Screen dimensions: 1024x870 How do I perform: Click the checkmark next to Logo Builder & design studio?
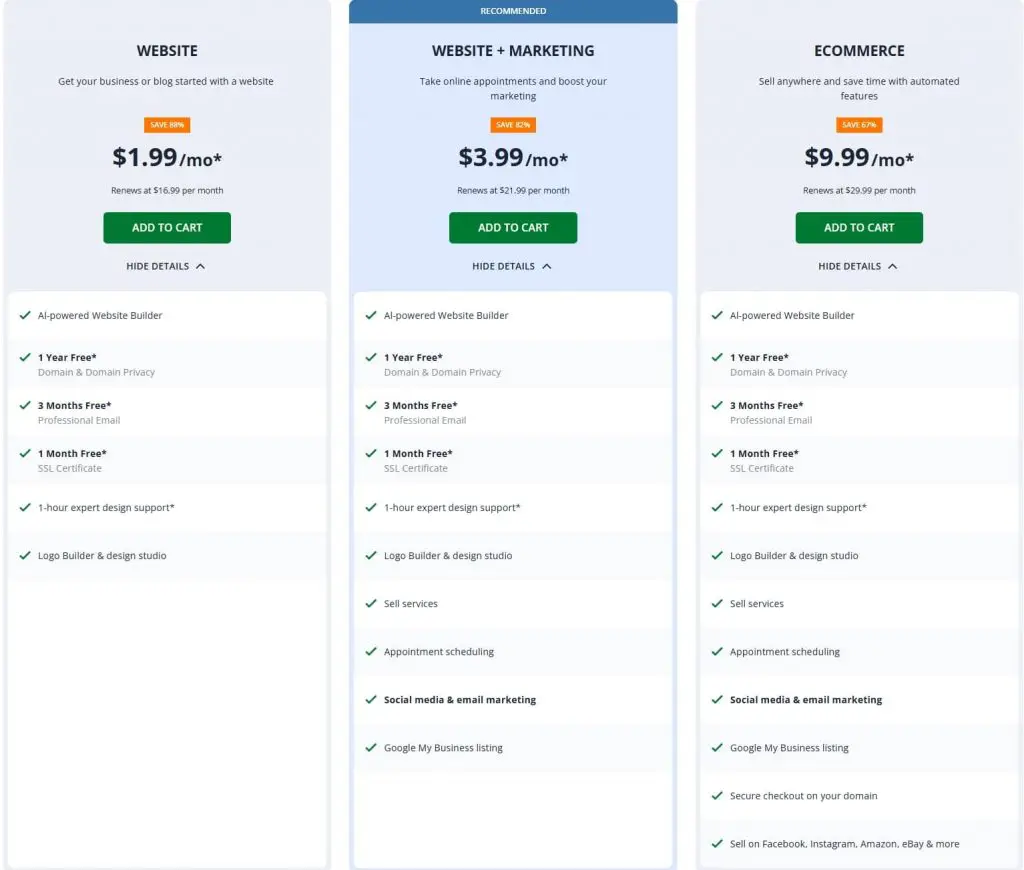click(25, 556)
